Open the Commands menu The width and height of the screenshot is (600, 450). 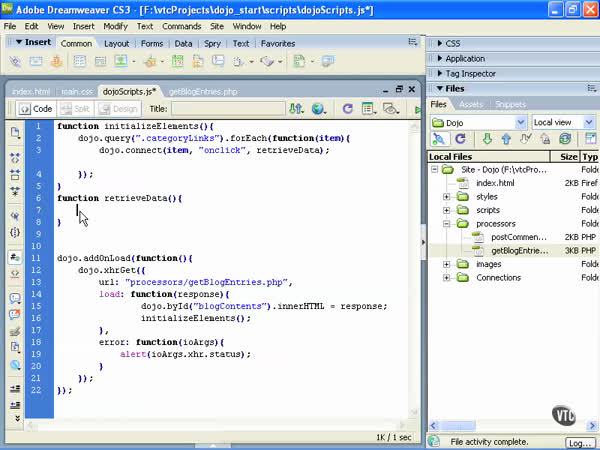point(181,26)
